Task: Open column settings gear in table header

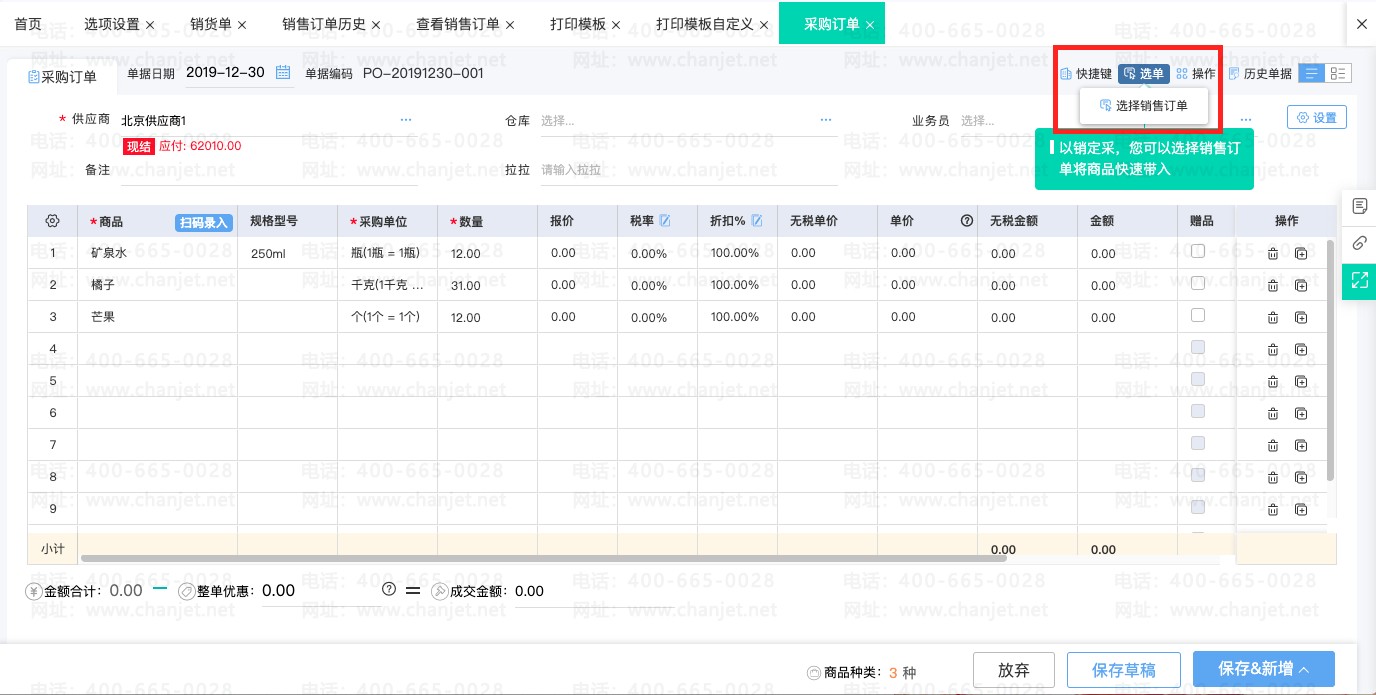Action: [53, 221]
